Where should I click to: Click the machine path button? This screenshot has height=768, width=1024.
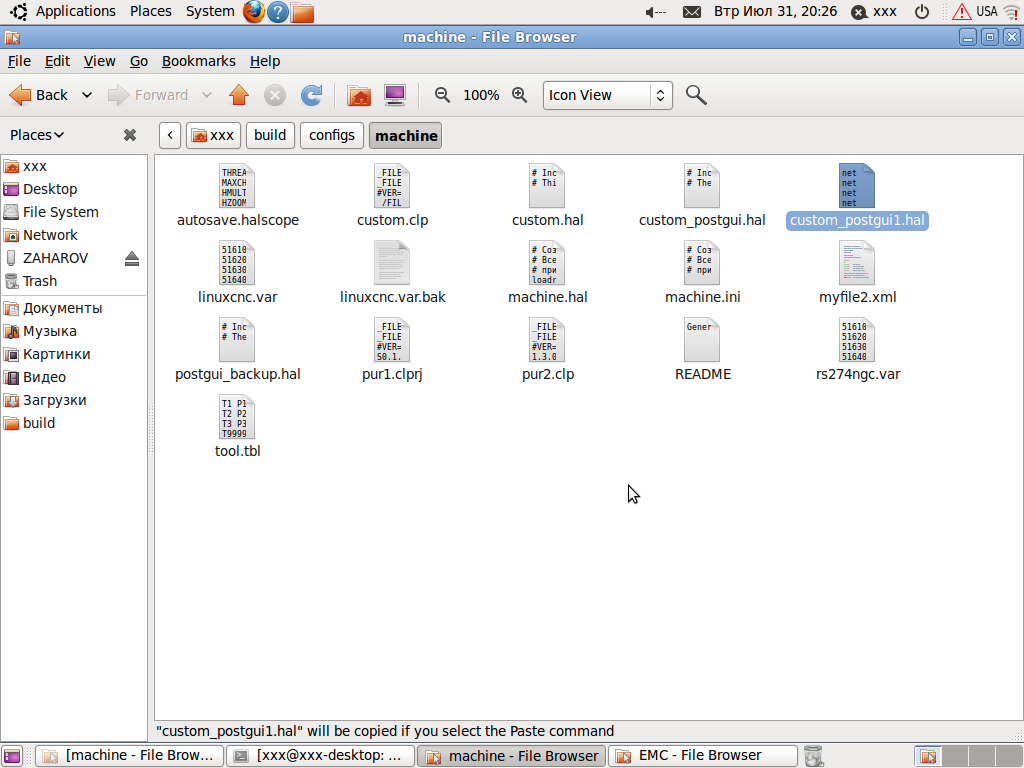pos(406,135)
